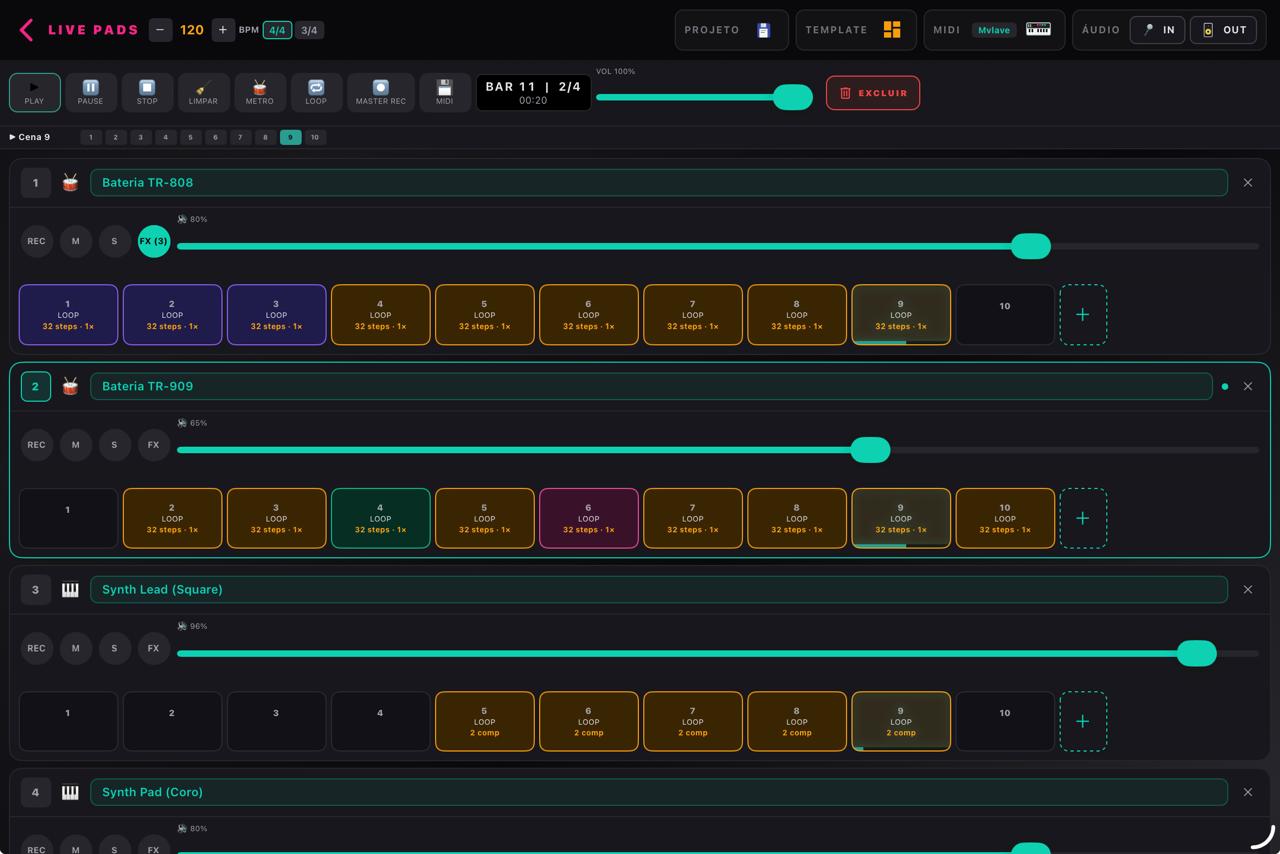Image resolution: width=1280 pixels, height=854 pixels.
Task: Edit the Bateria TR-909 track name field
Action: tap(651, 386)
